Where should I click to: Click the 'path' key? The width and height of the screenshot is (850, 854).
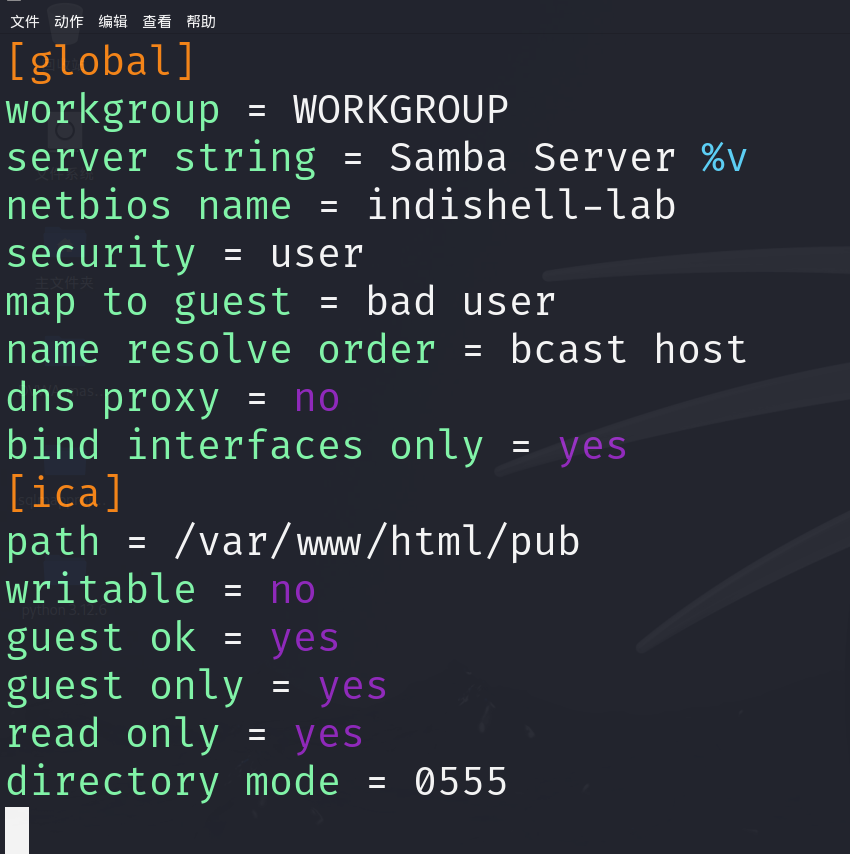pyautogui.click(x=53, y=542)
